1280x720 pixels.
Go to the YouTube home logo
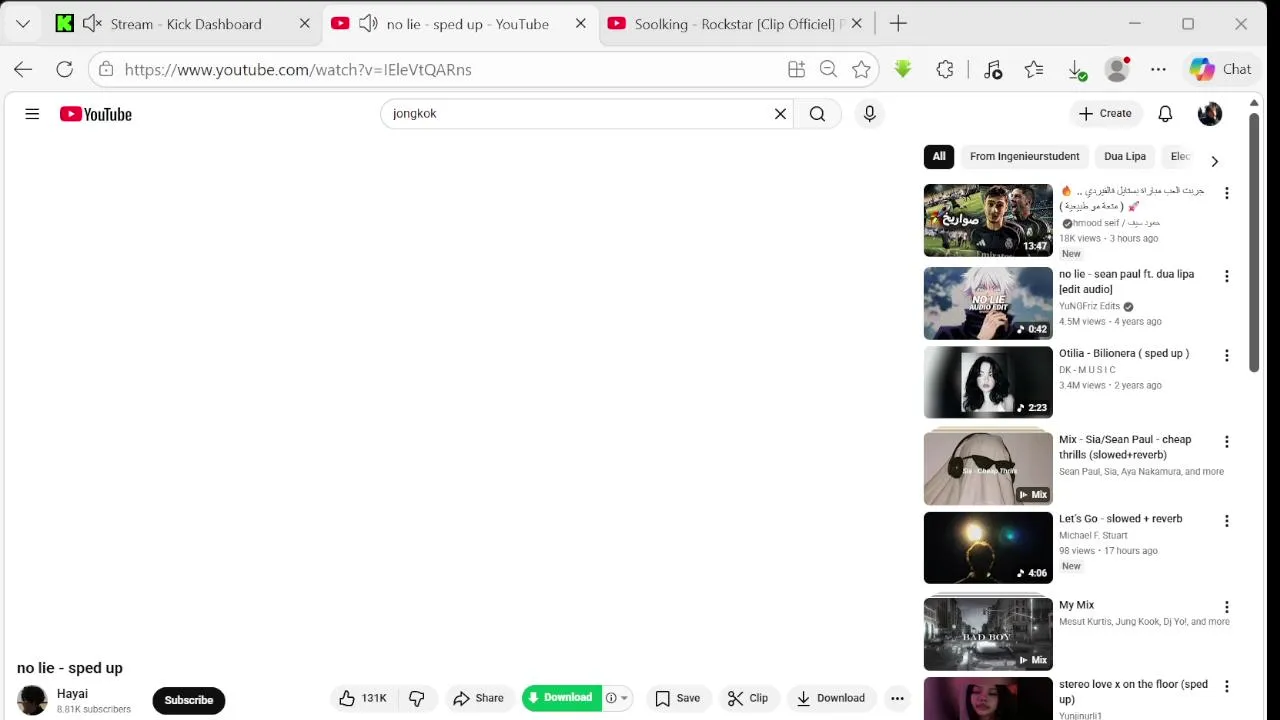click(x=96, y=114)
